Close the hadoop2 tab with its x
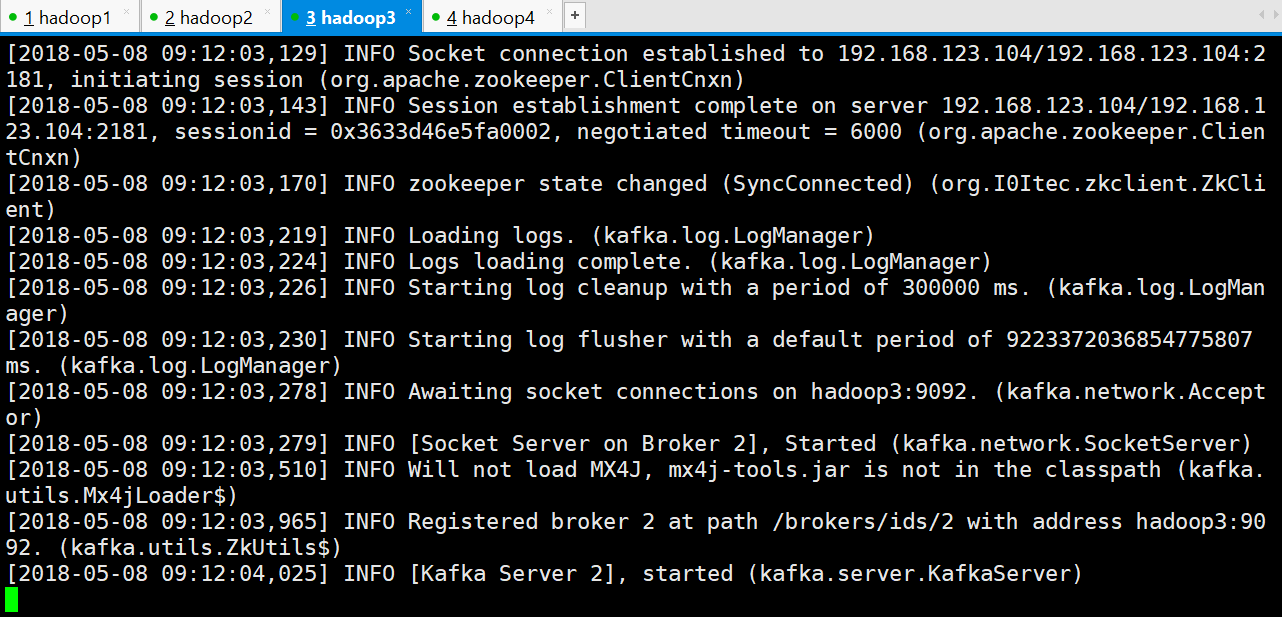The width and height of the screenshot is (1282, 617). 268,13
